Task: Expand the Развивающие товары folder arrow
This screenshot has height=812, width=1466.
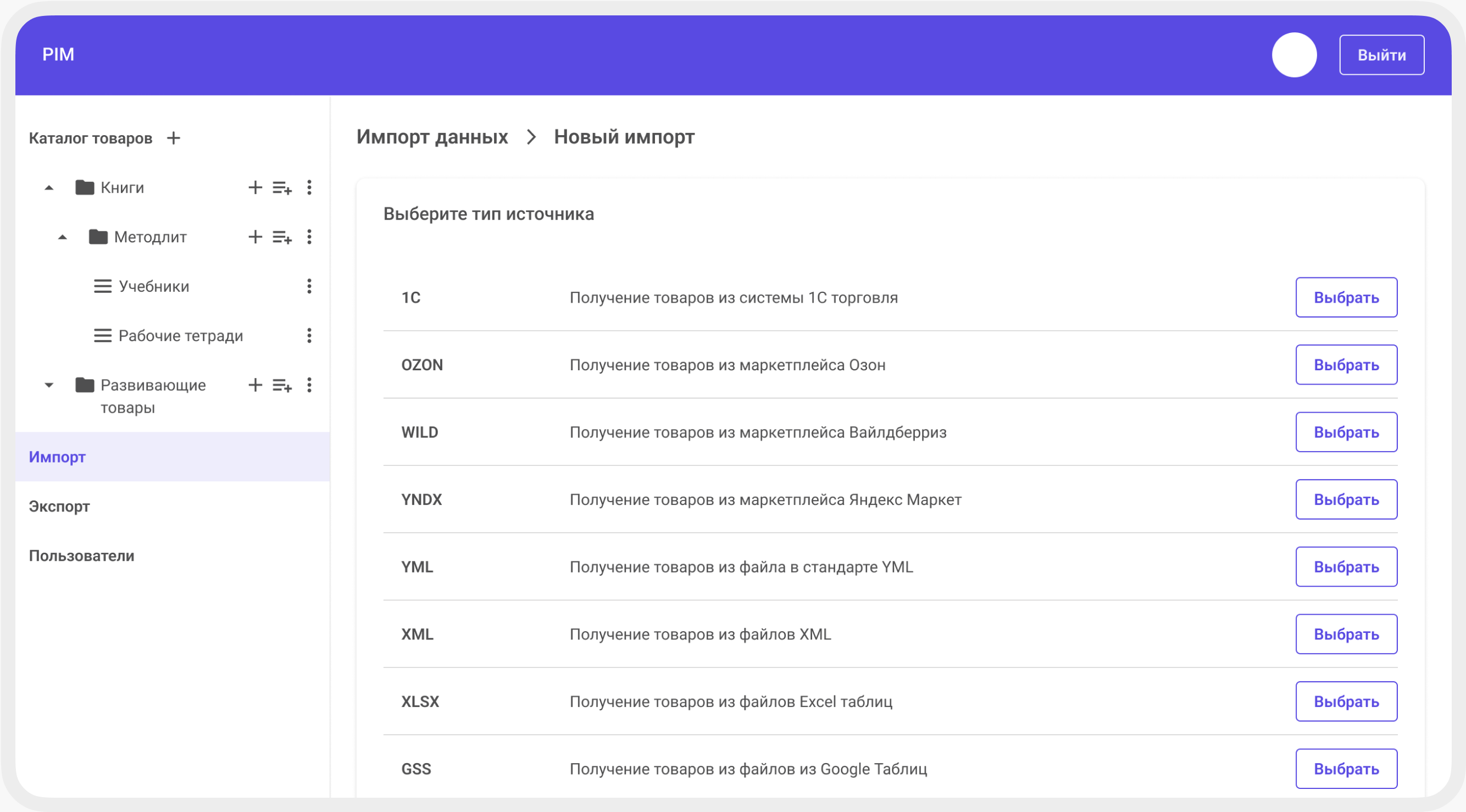Action: pyautogui.click(x=49, y=385)
